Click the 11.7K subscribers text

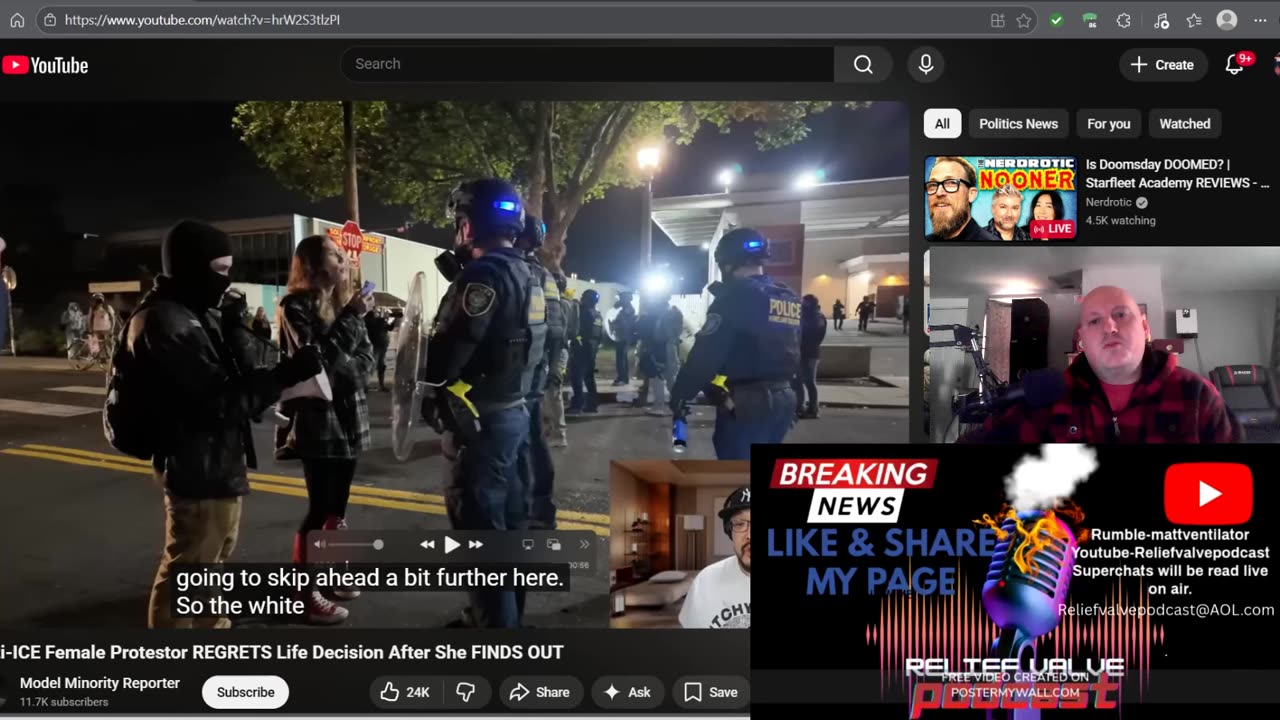(64, 702)
